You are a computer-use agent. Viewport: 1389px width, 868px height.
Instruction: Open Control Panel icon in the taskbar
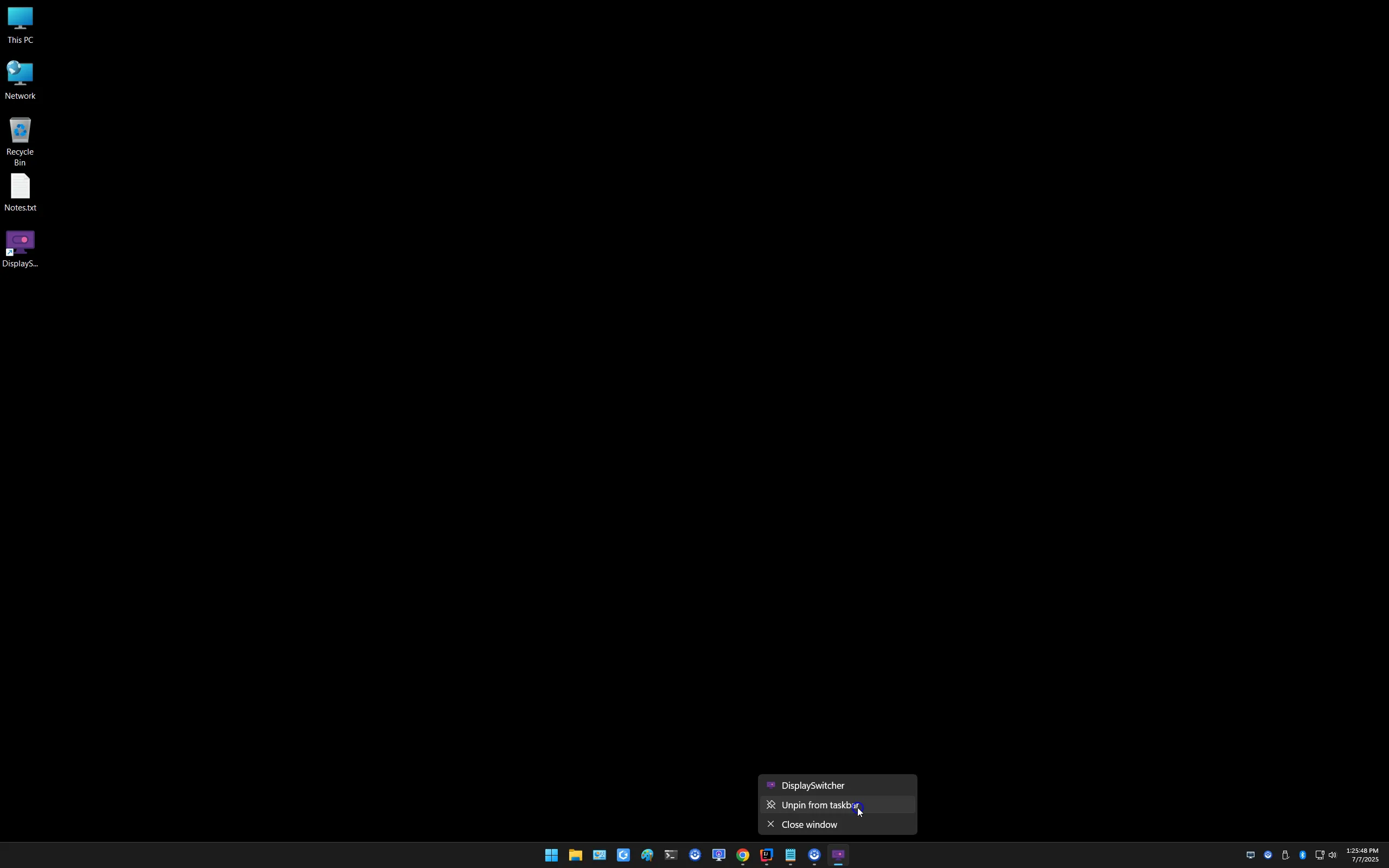599,856
